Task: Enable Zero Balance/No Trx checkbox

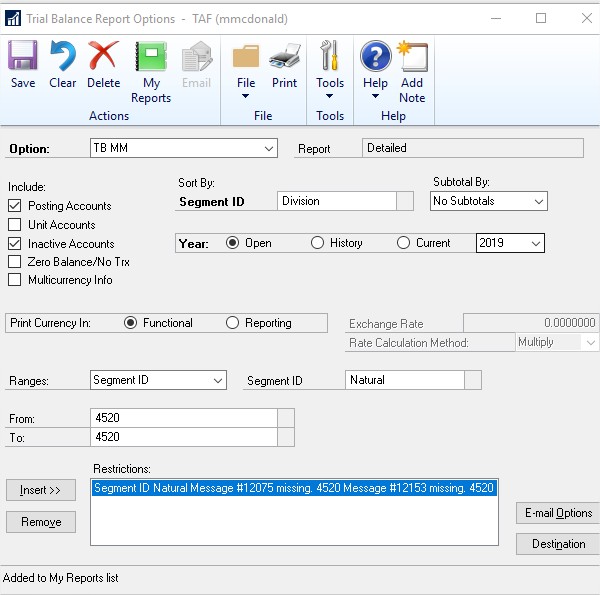Action: [x=15, y=262]
